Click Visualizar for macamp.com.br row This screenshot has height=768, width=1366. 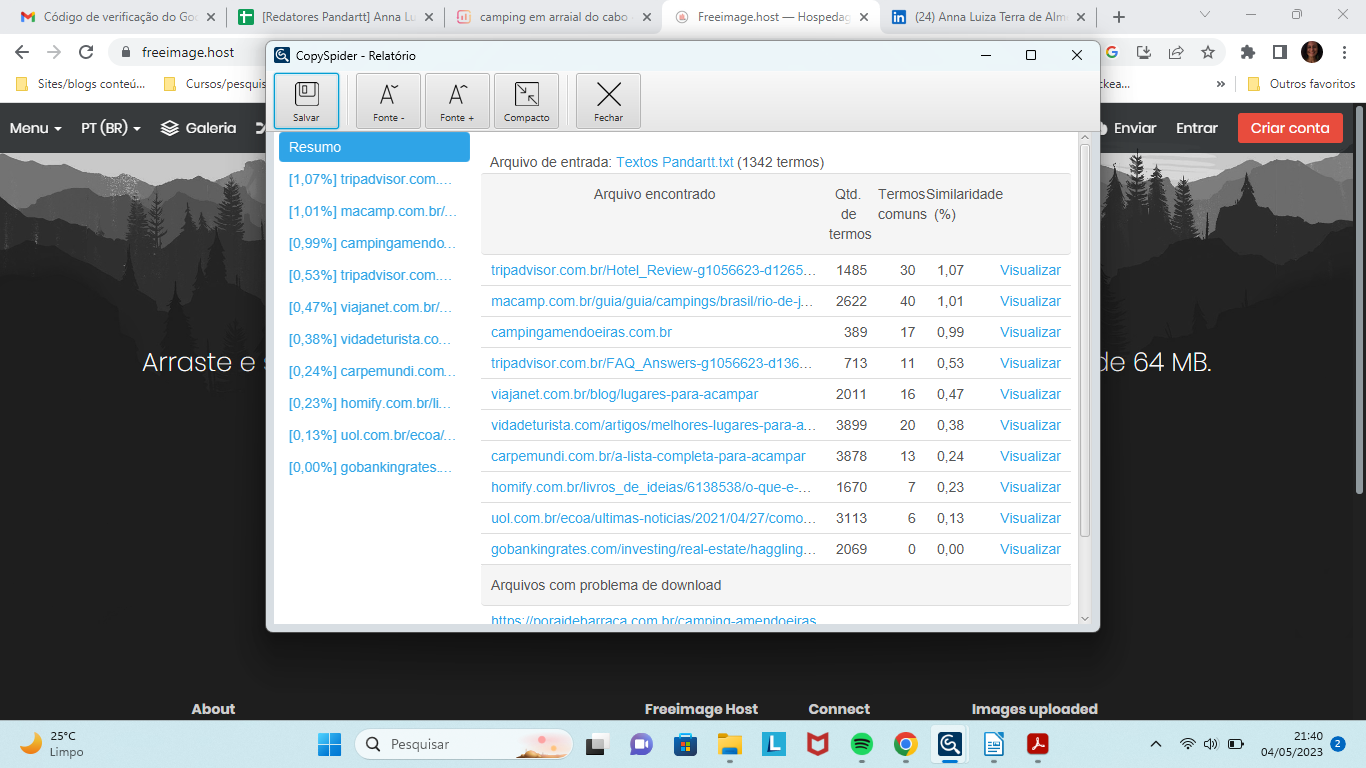coord(1030,301)
